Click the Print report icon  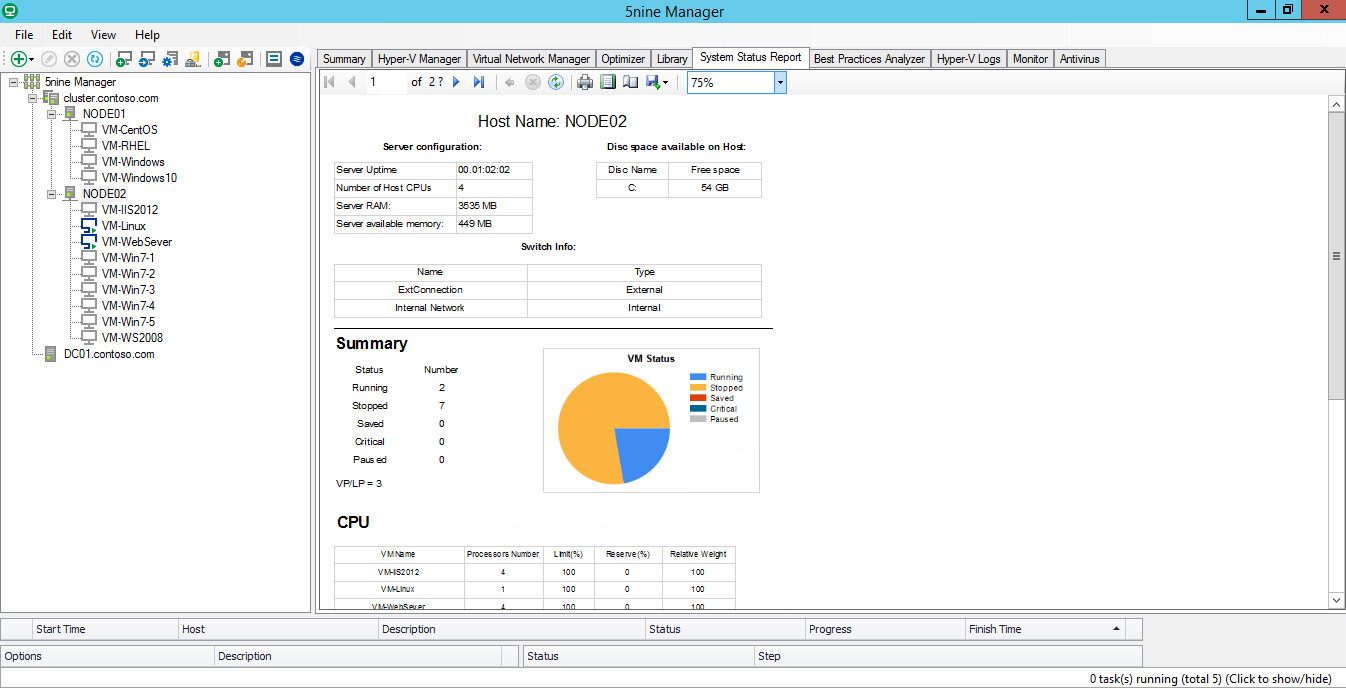pos(585,82)
